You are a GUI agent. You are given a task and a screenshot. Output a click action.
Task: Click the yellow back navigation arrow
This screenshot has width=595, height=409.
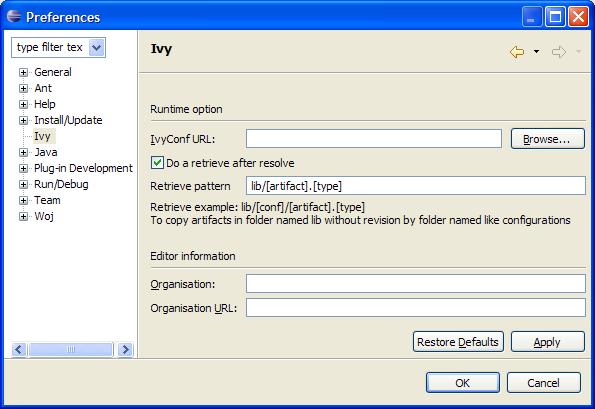click(x=517, y=52)
